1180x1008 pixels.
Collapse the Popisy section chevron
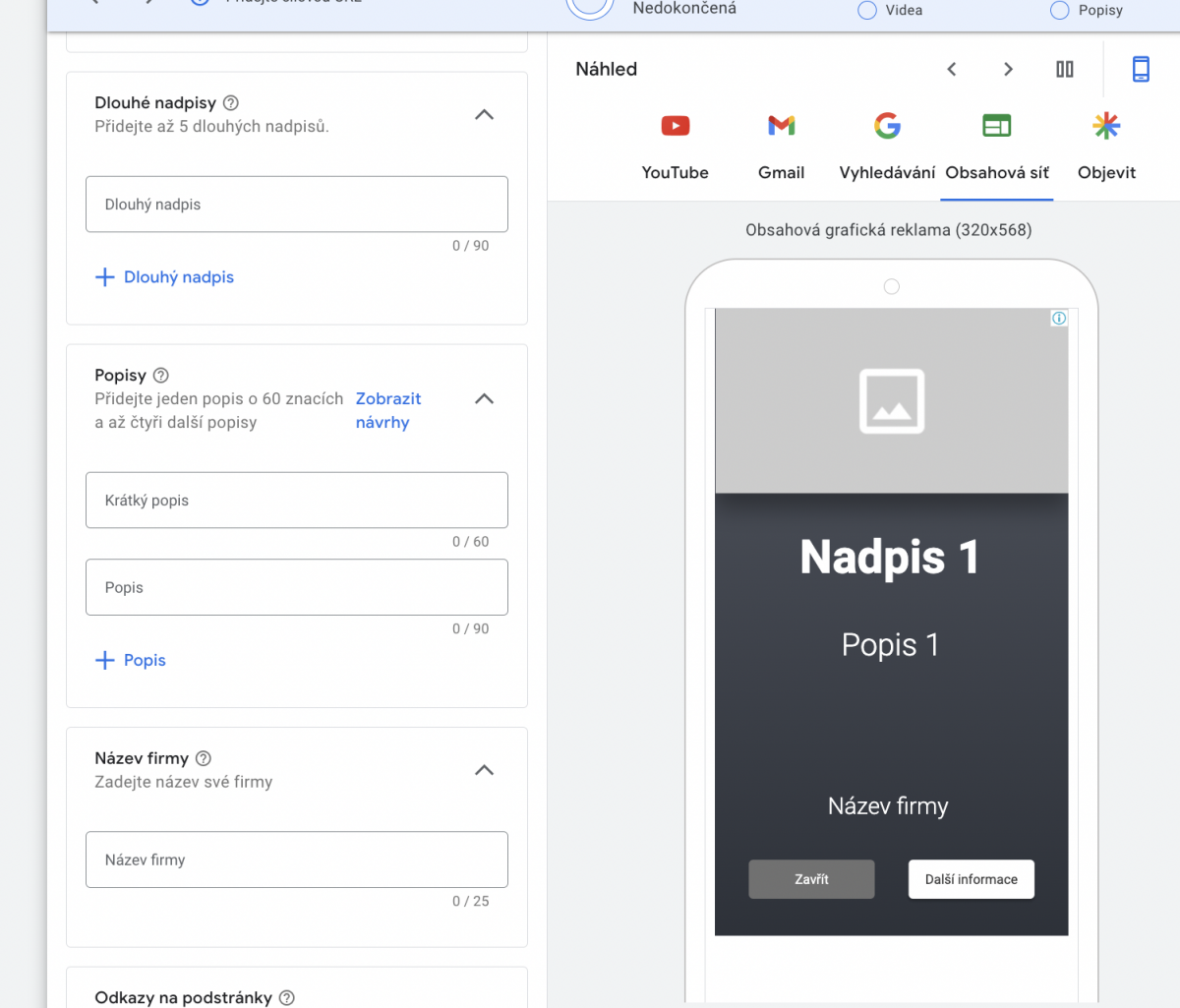[x=484, y=399]
